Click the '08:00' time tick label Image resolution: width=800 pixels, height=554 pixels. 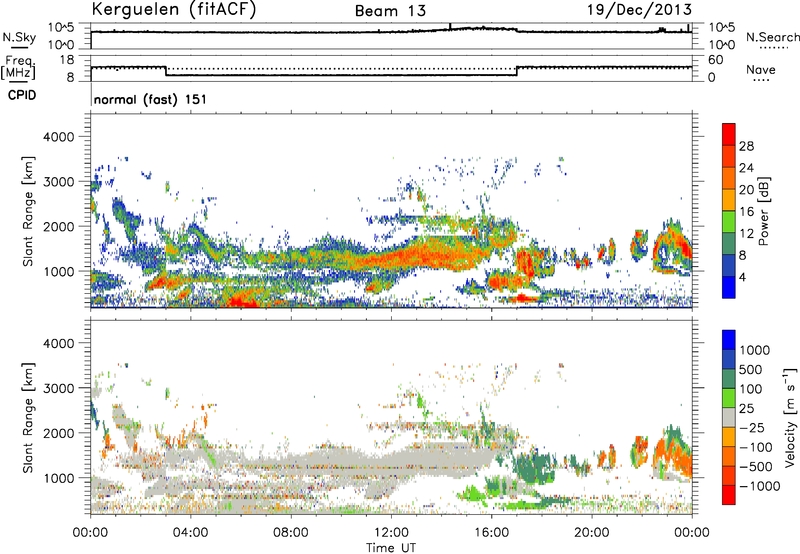tap(291, 533)
